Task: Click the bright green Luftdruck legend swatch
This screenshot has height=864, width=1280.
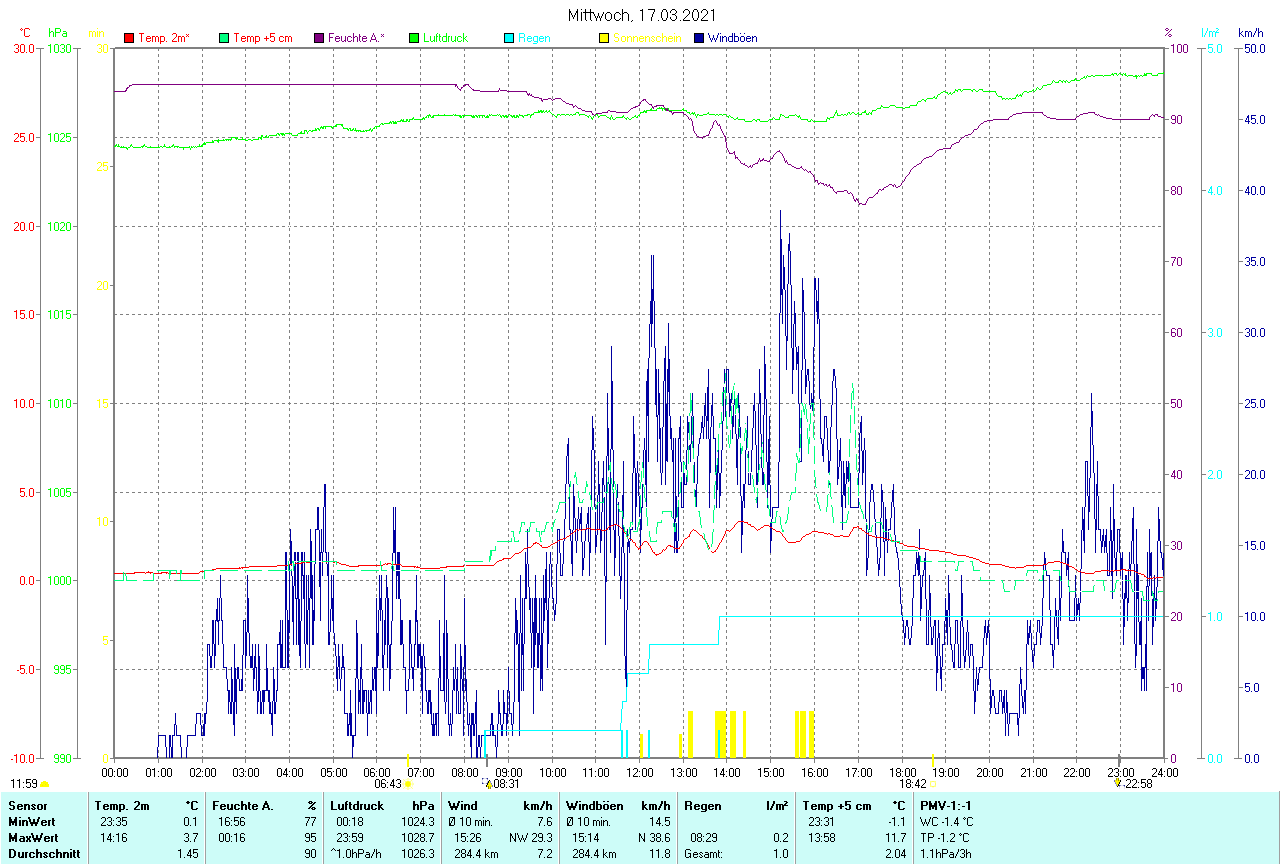Action: pyautogui.click(x=414, y=38)
